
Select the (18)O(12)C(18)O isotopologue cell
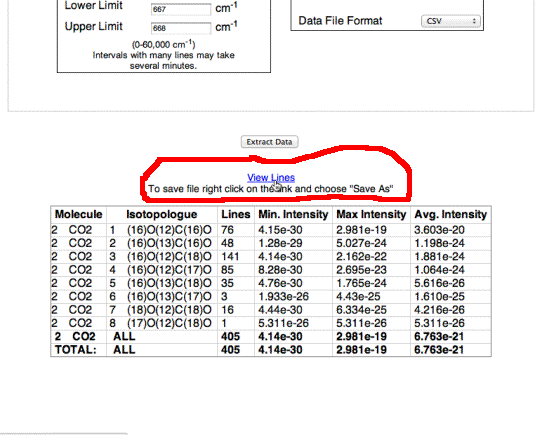162,310
